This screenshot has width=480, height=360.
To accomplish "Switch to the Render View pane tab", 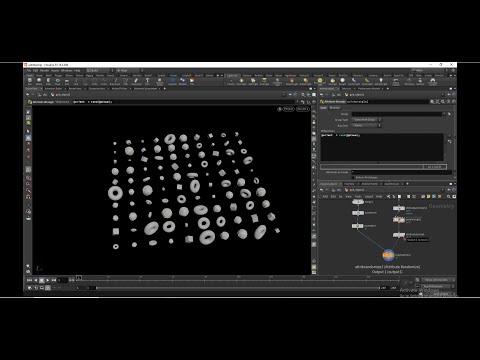I will (x=75, y=89).
